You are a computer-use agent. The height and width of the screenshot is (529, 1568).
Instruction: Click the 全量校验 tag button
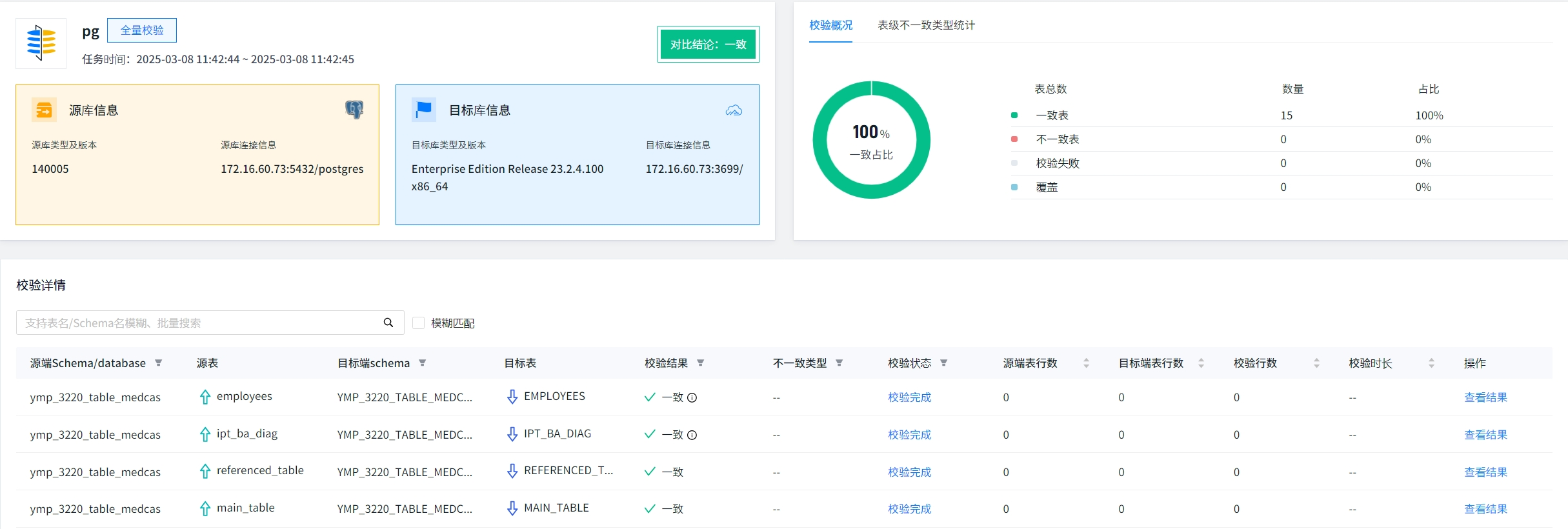142,30
